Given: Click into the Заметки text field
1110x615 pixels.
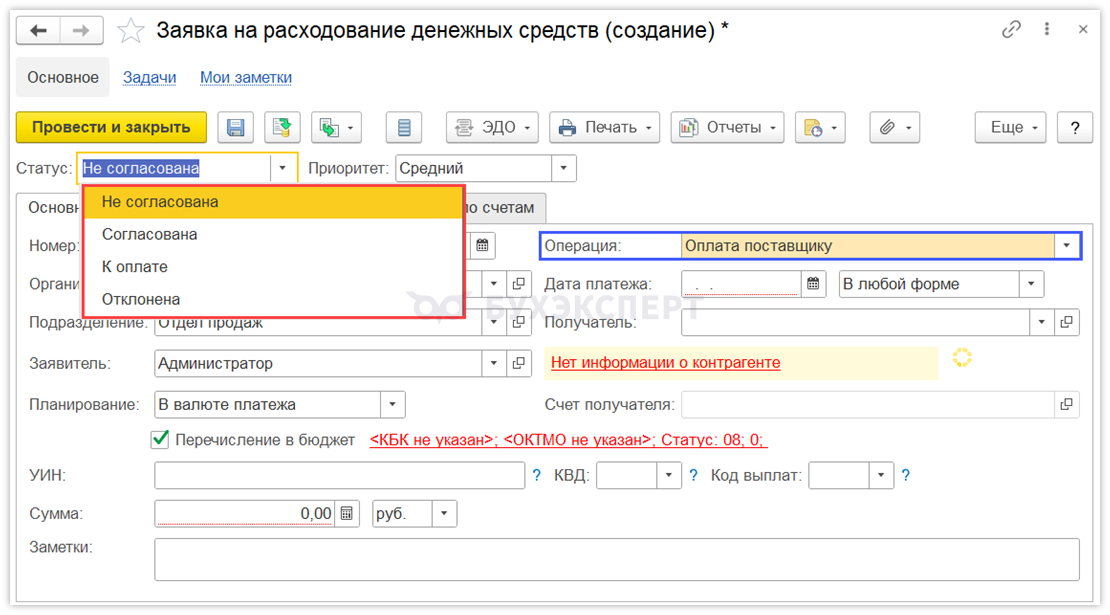Looking at the screenshot, I should coord(616,559).
